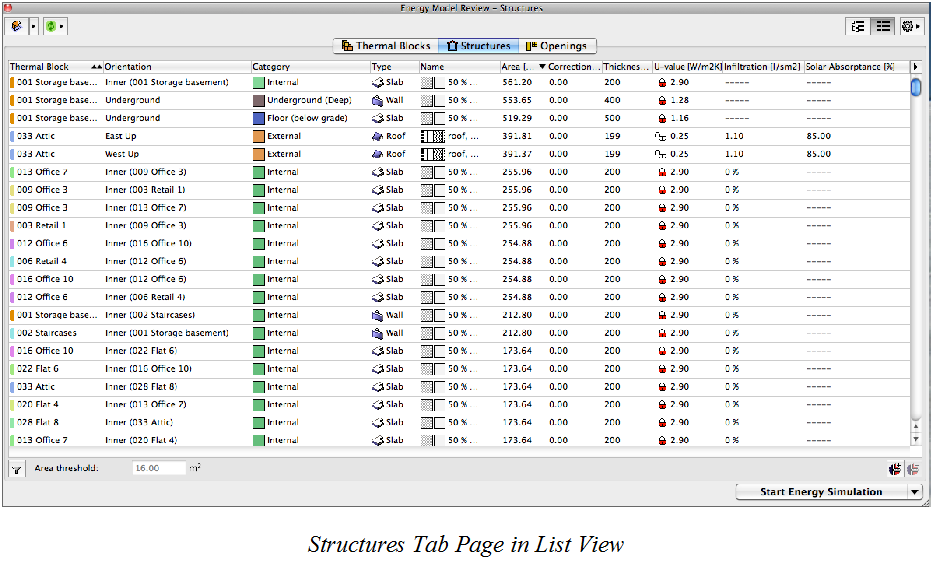Click the green refresh icon in toolbar
933x562 pixels.
coord(51,26)
